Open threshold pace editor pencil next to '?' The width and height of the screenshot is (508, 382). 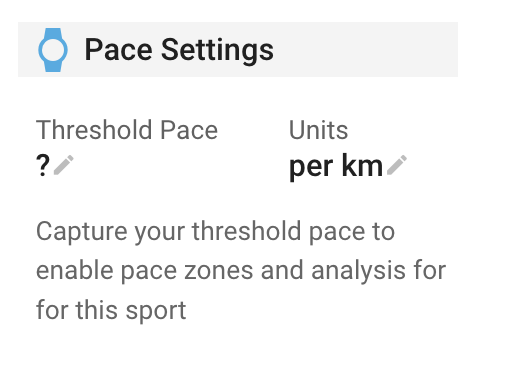[64, 165]
